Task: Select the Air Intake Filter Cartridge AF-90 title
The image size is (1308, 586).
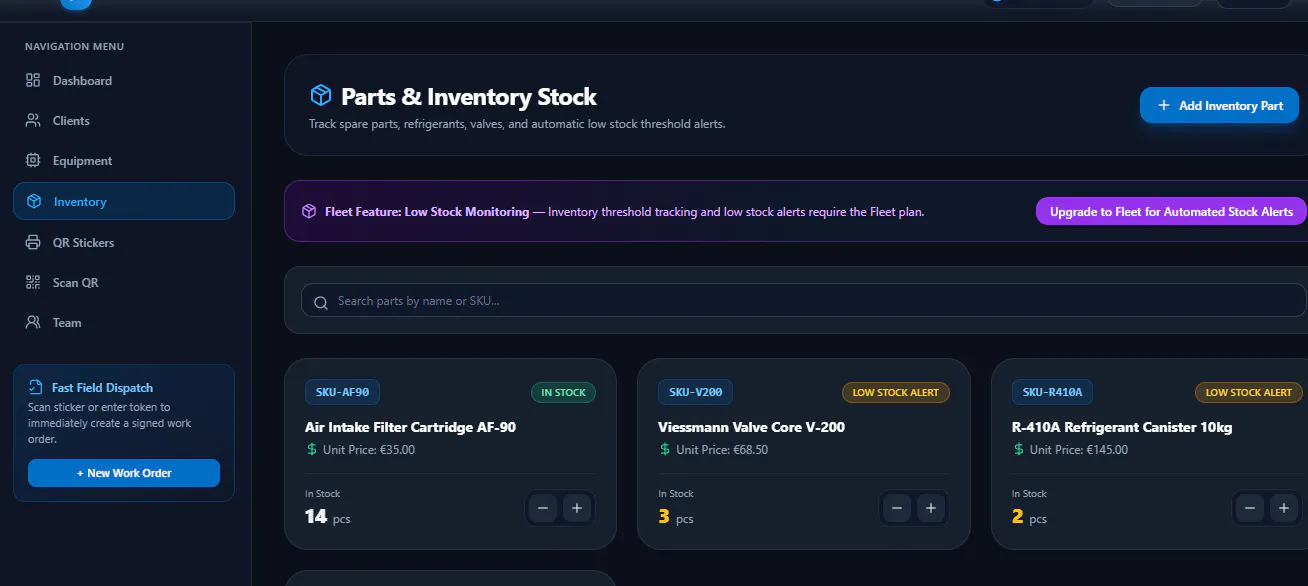Action: click(410, 427)
